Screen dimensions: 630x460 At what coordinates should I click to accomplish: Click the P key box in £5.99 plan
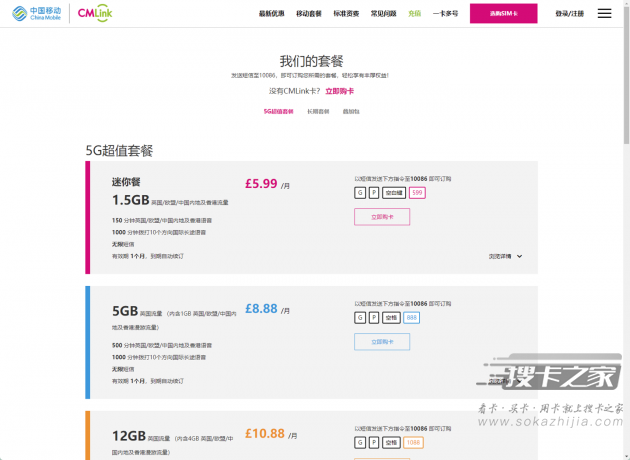point(374,193)
